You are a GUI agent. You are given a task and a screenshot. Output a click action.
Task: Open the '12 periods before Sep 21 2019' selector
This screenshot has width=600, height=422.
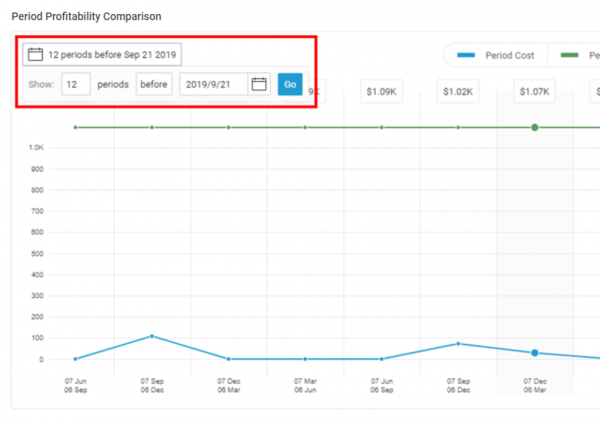point(103,54)
